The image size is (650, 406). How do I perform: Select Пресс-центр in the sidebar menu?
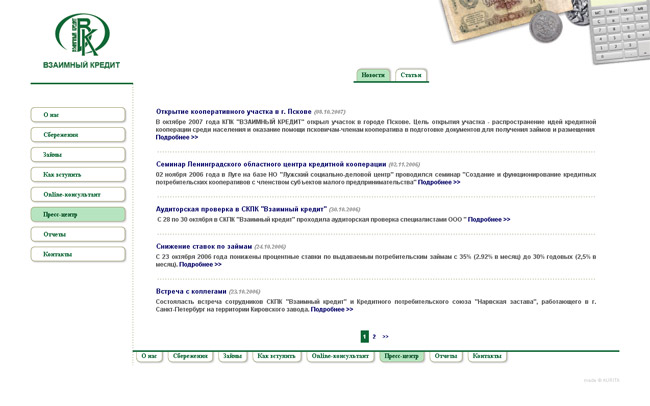(78, 214)
